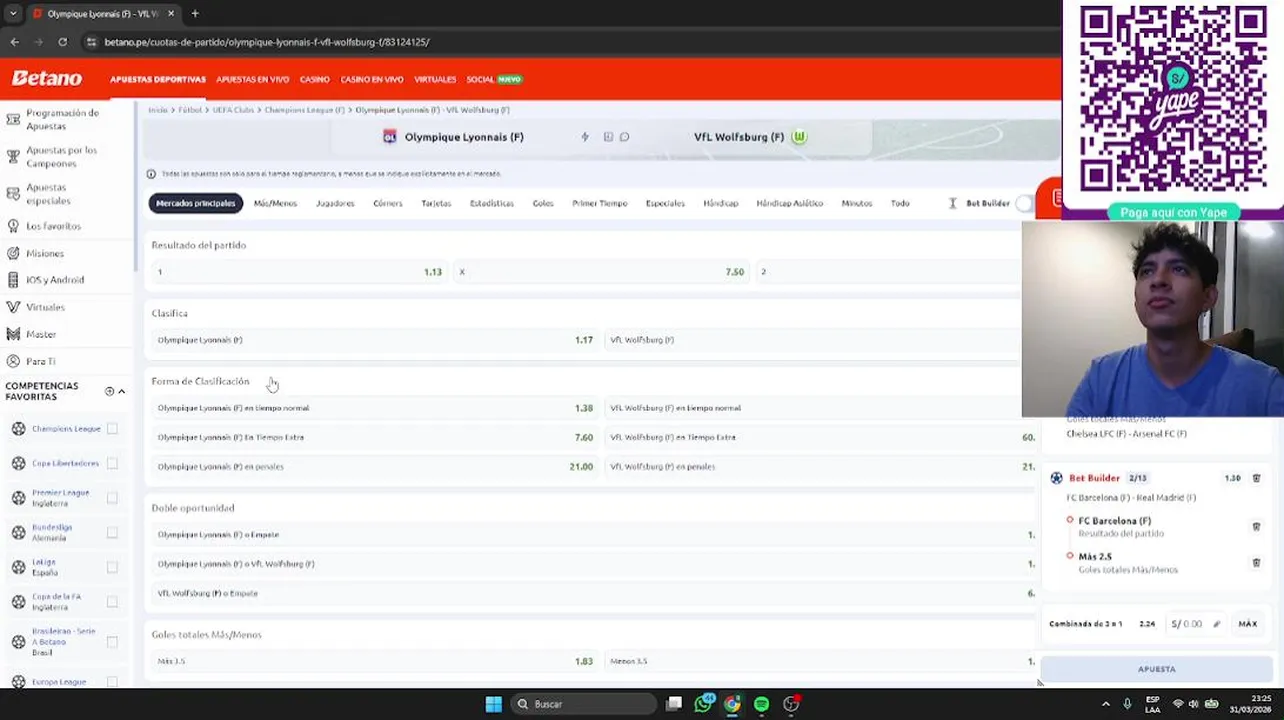Screen dimensions: 1284x720
Task: Remove Más 2.5 selection trash icon
Action: (1256, 562)
